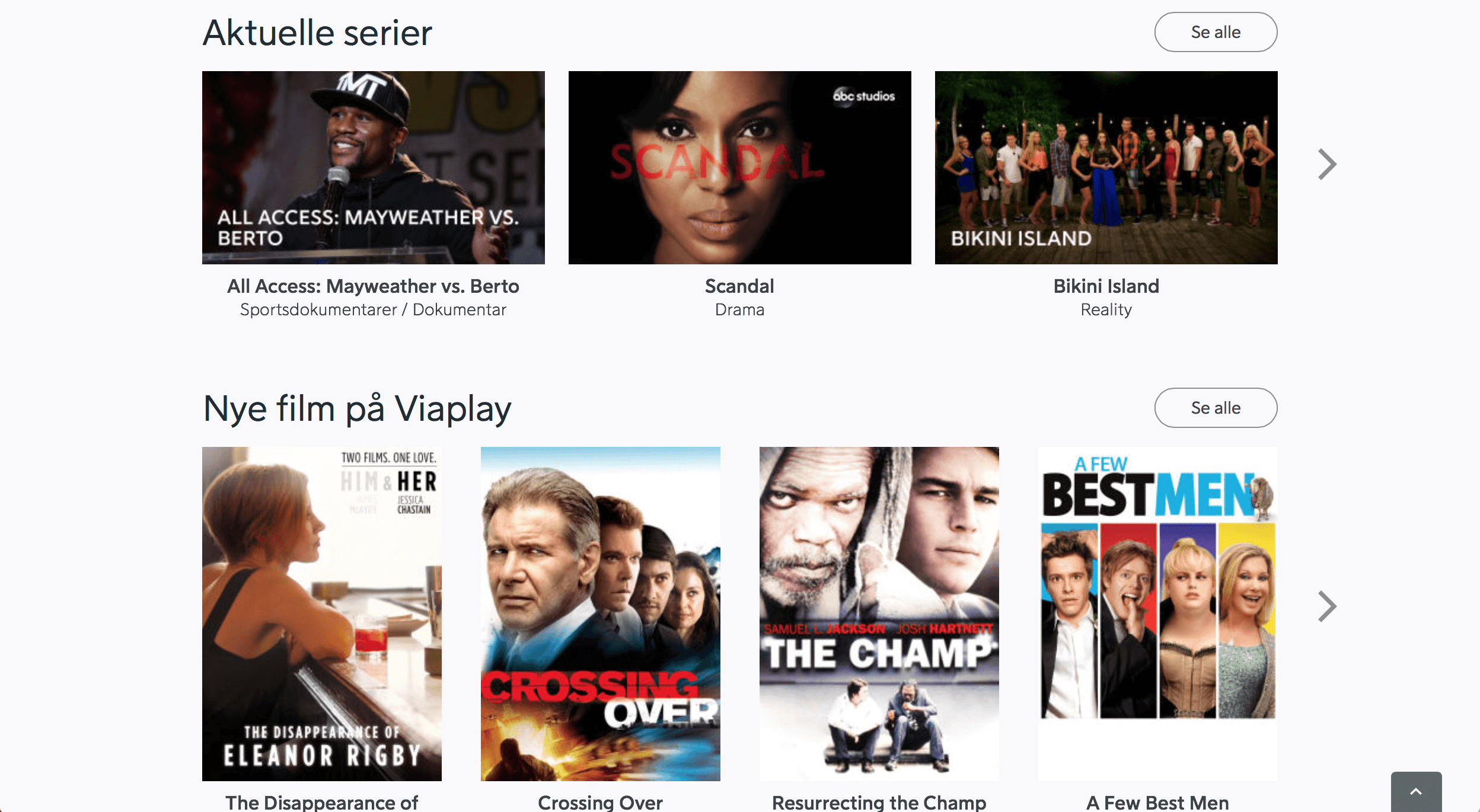Open the Mayweather vs. Berto thumbnail
The width and height of the screenshot is (1480, 812).
[x=374, y=168]
